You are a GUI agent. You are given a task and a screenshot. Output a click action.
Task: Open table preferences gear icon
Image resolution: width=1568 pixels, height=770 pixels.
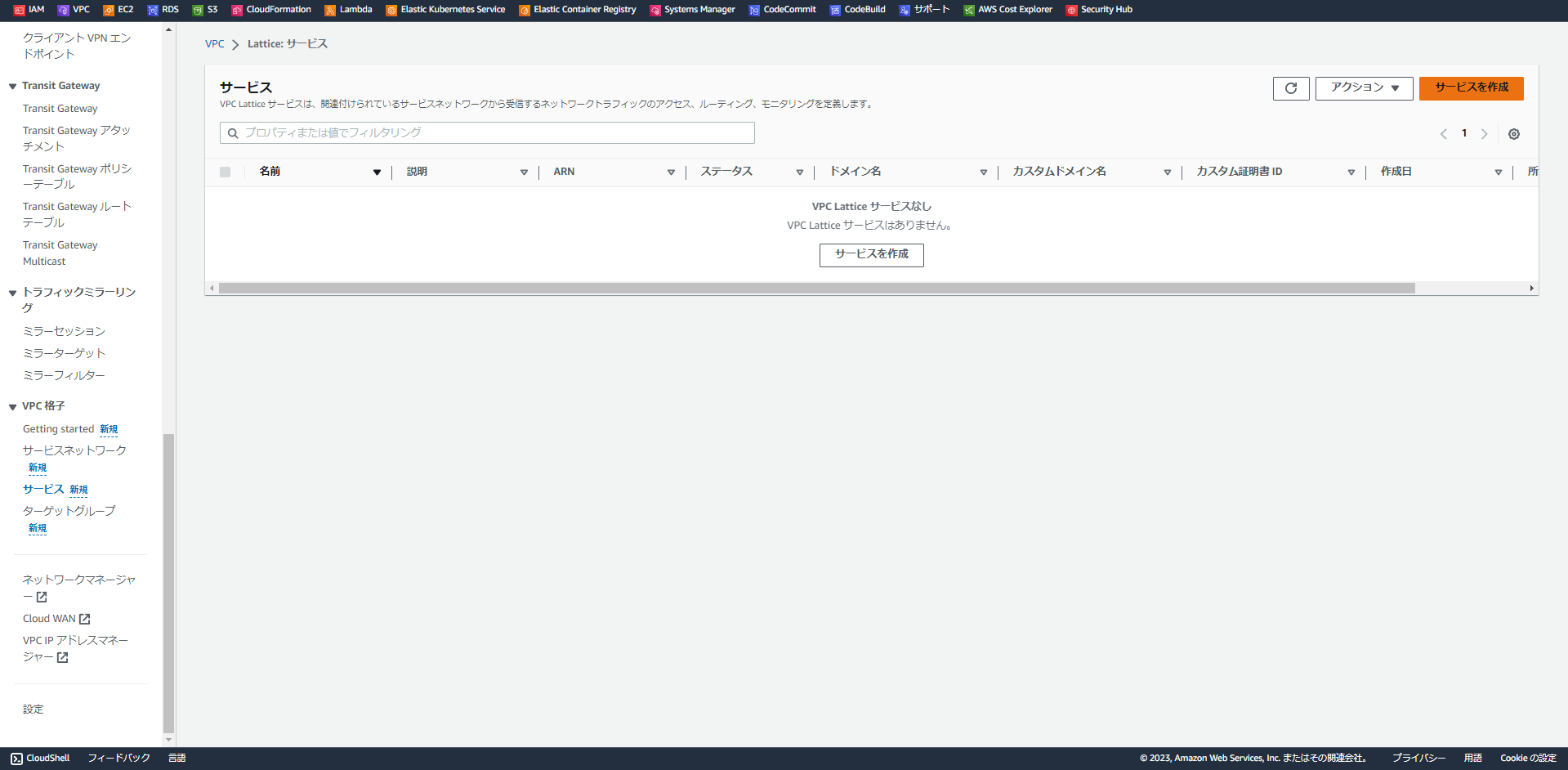(x=1514, y=134)
